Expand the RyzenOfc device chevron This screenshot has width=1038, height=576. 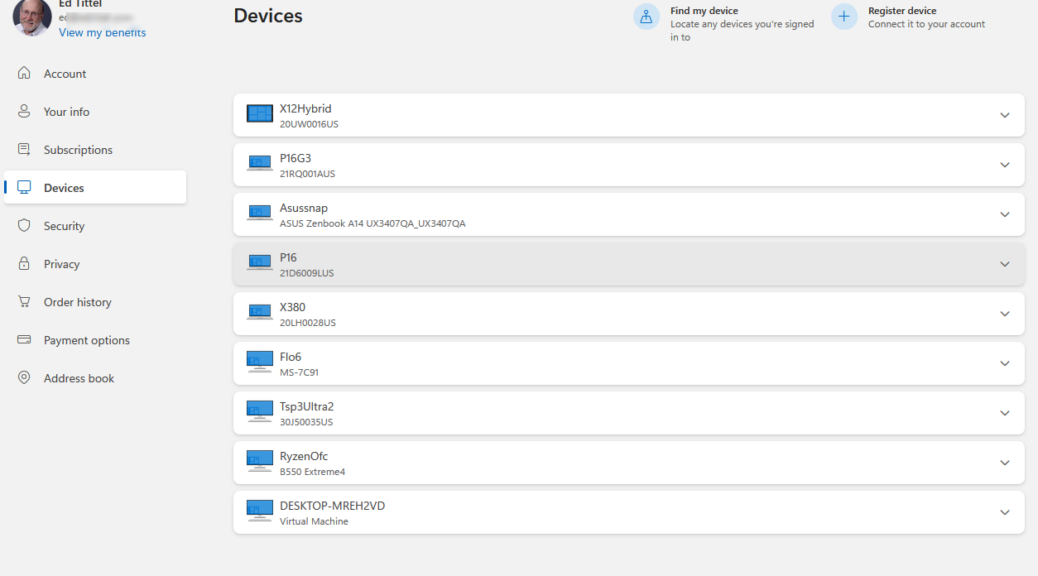click(1004, 463)
